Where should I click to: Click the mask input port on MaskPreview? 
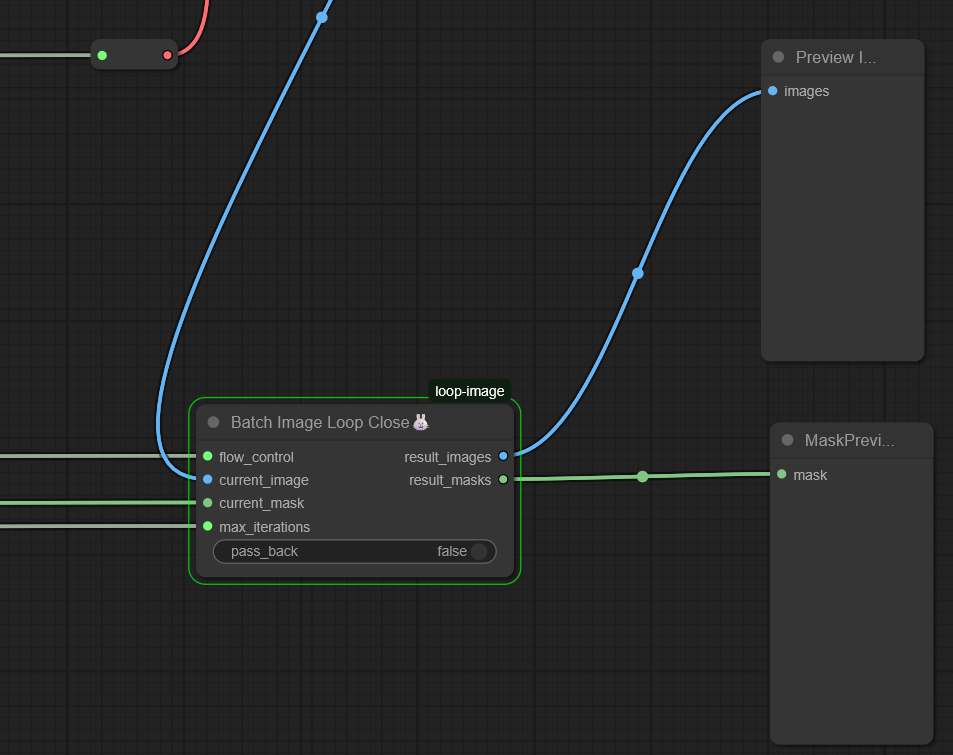781,474
